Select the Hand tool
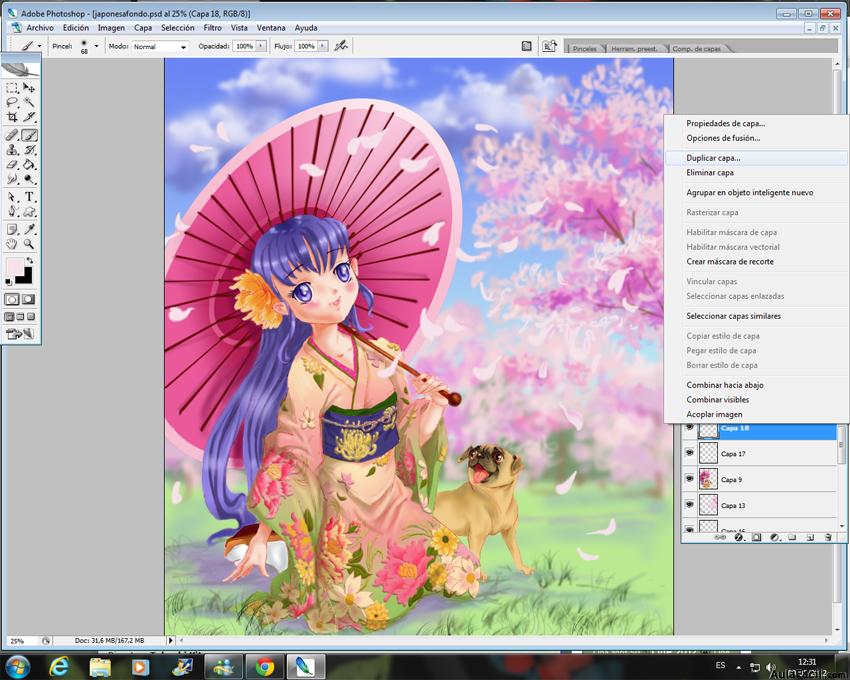 point(12,244)
